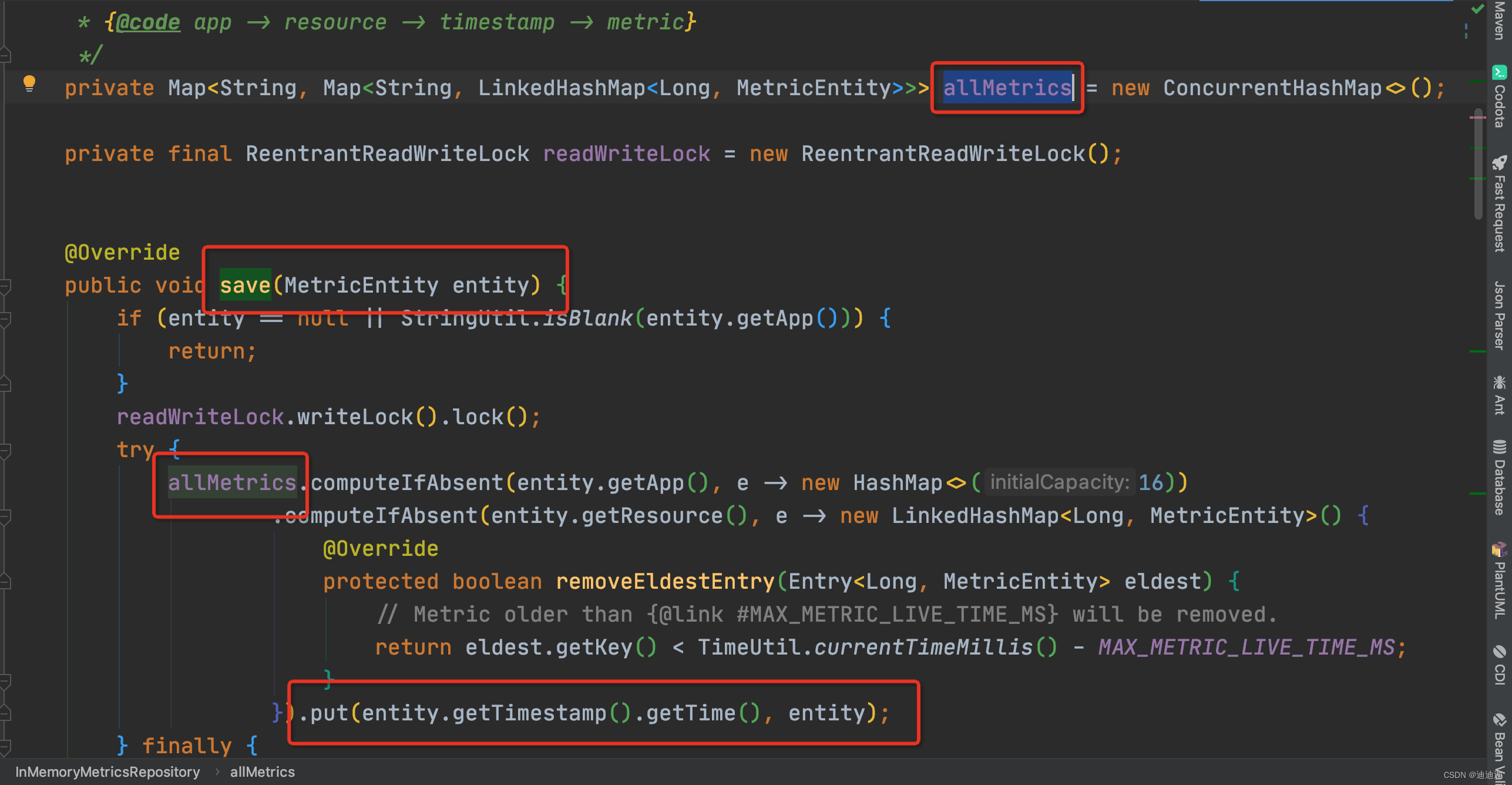Click ConcurrentHashMap in the field initializer
Image resolution: width=1512 pixels, height=785 pixels.
1272,88
